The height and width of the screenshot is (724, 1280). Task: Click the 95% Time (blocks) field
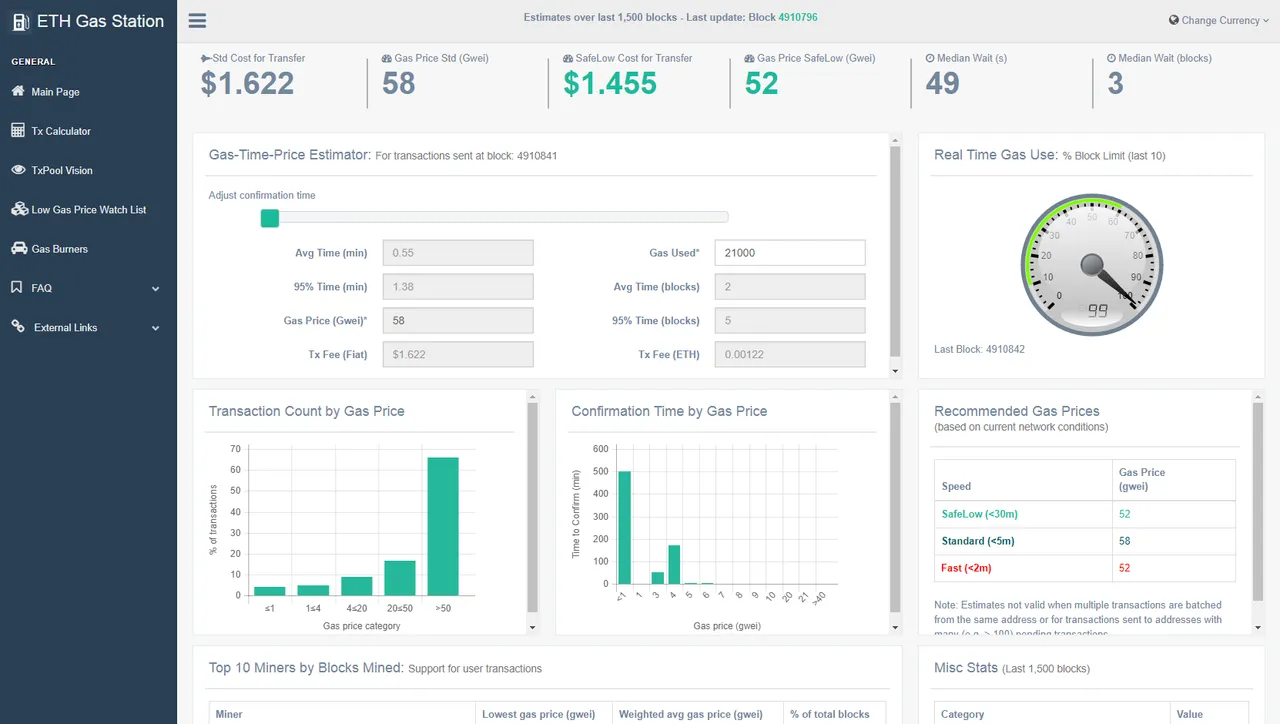tap(790, 321)
